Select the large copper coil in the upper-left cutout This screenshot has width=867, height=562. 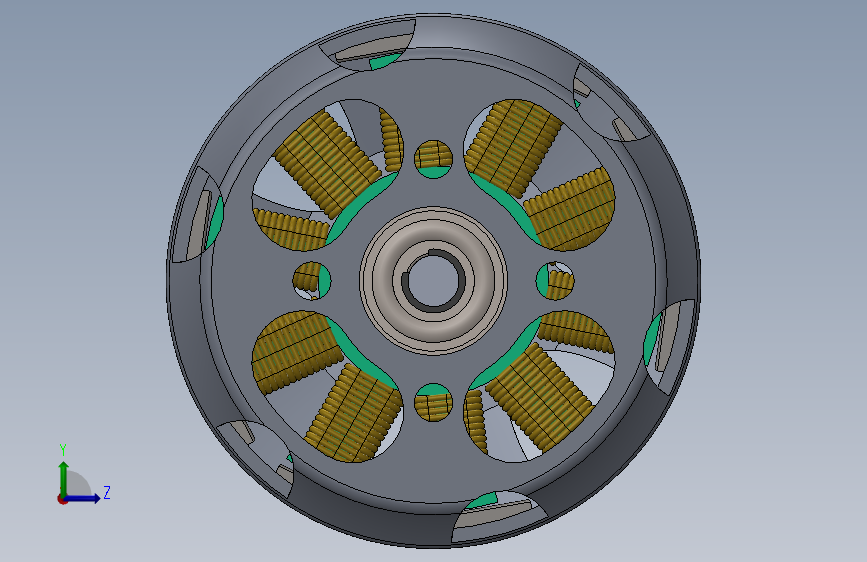[327, 164]
